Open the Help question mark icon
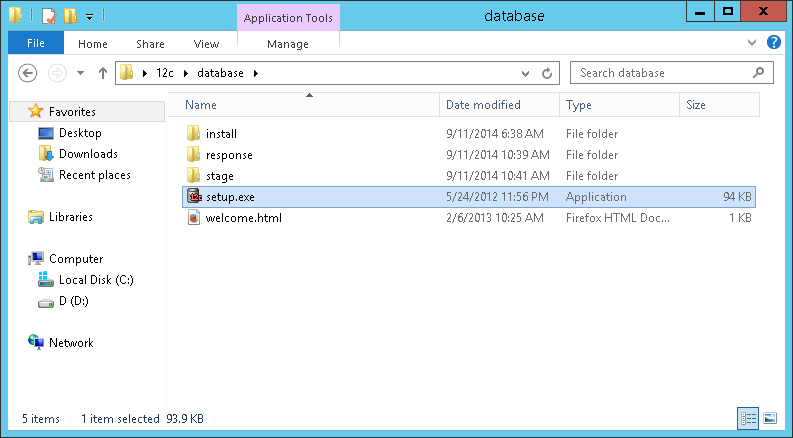Viewport: 793px width, 438px height. click(773, 43)
